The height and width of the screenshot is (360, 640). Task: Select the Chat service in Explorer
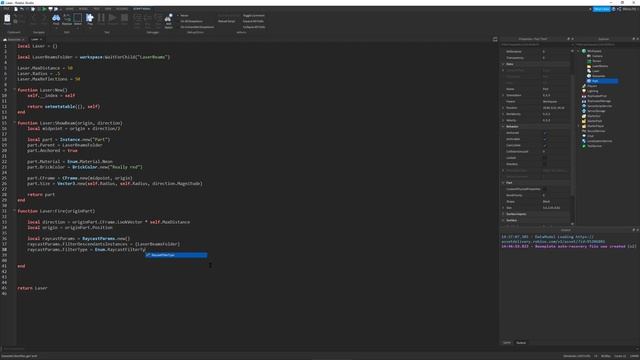(591, 136)
